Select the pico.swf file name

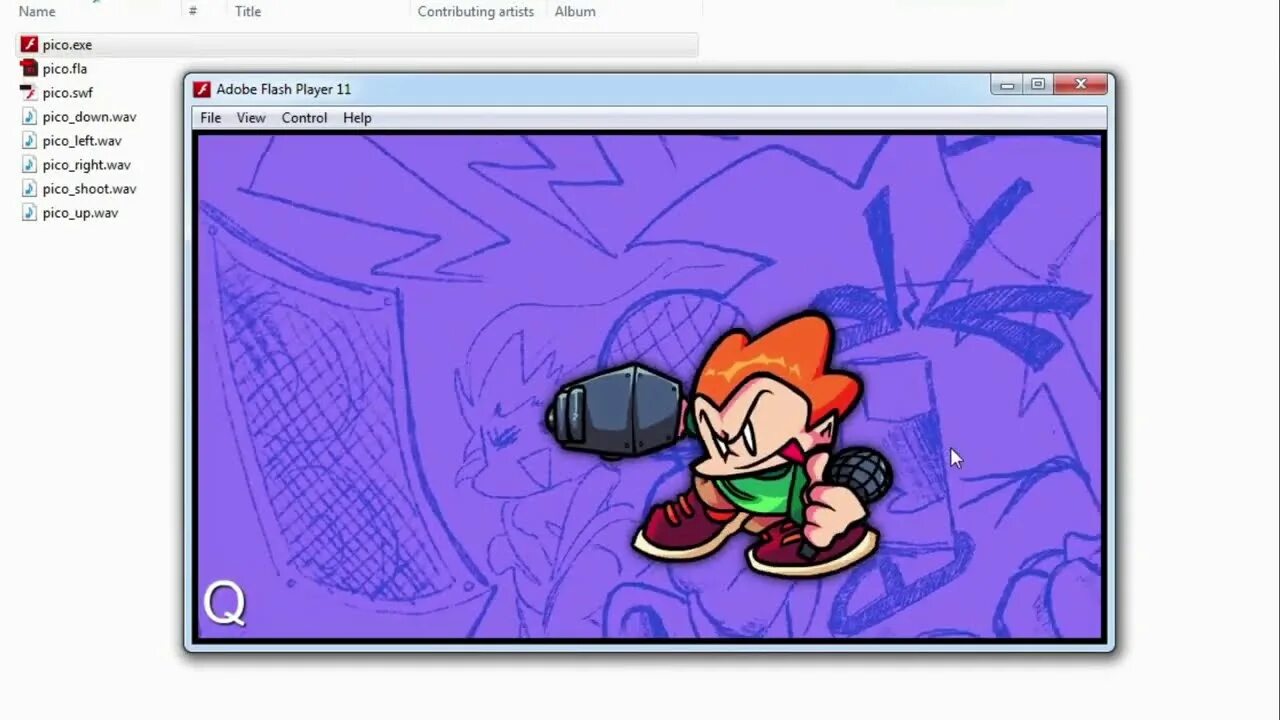coord(68,93)
